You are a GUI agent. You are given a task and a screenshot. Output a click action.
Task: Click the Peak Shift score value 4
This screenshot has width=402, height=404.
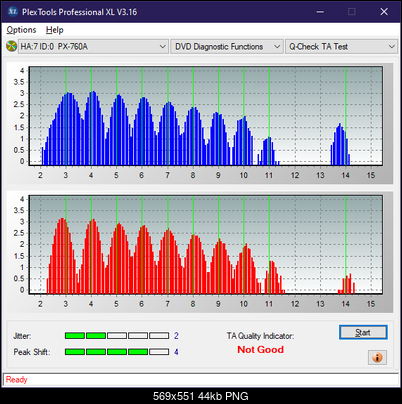point(176,352)
